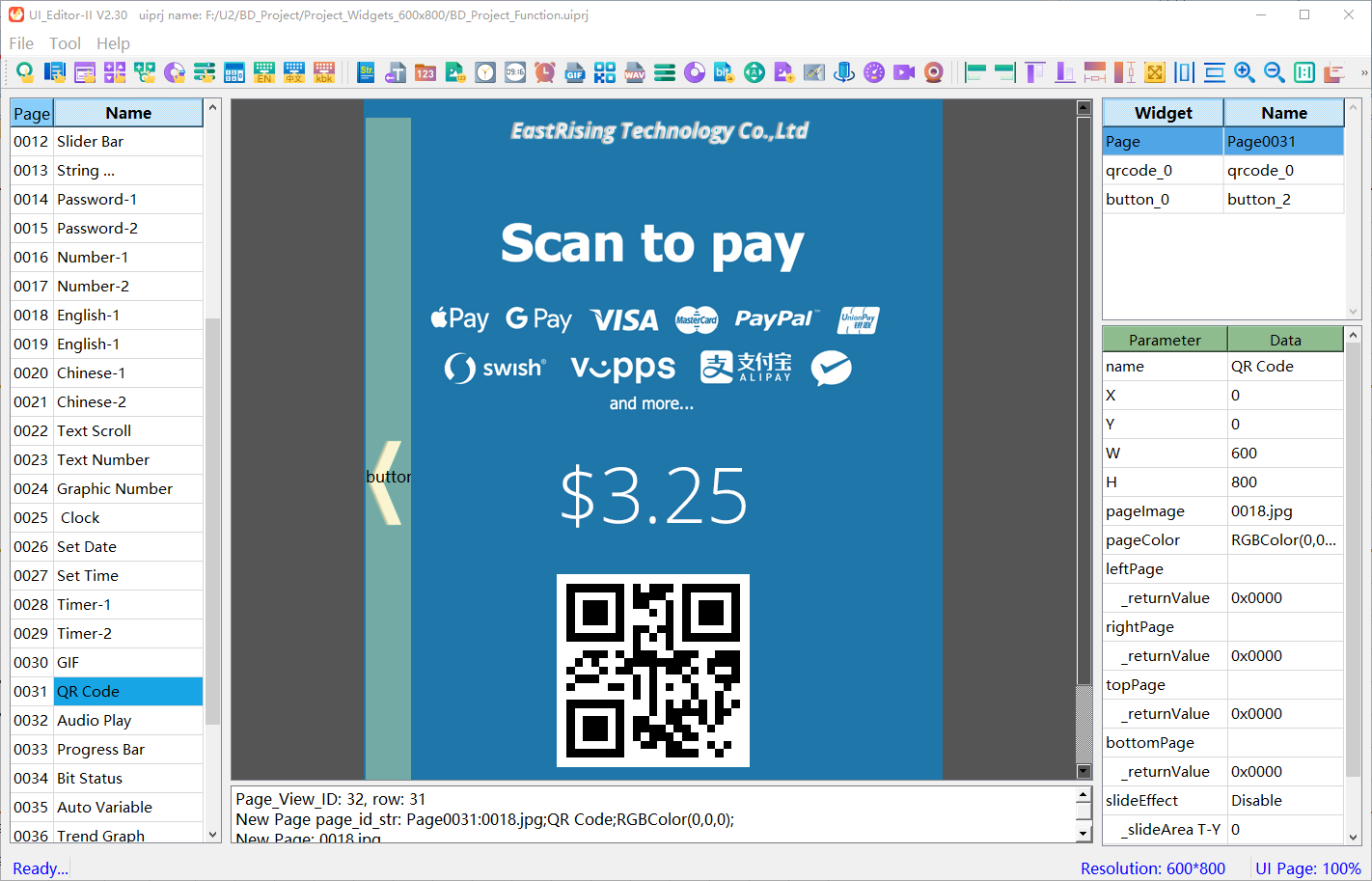Add the green progress bar widget

point(665,72)
